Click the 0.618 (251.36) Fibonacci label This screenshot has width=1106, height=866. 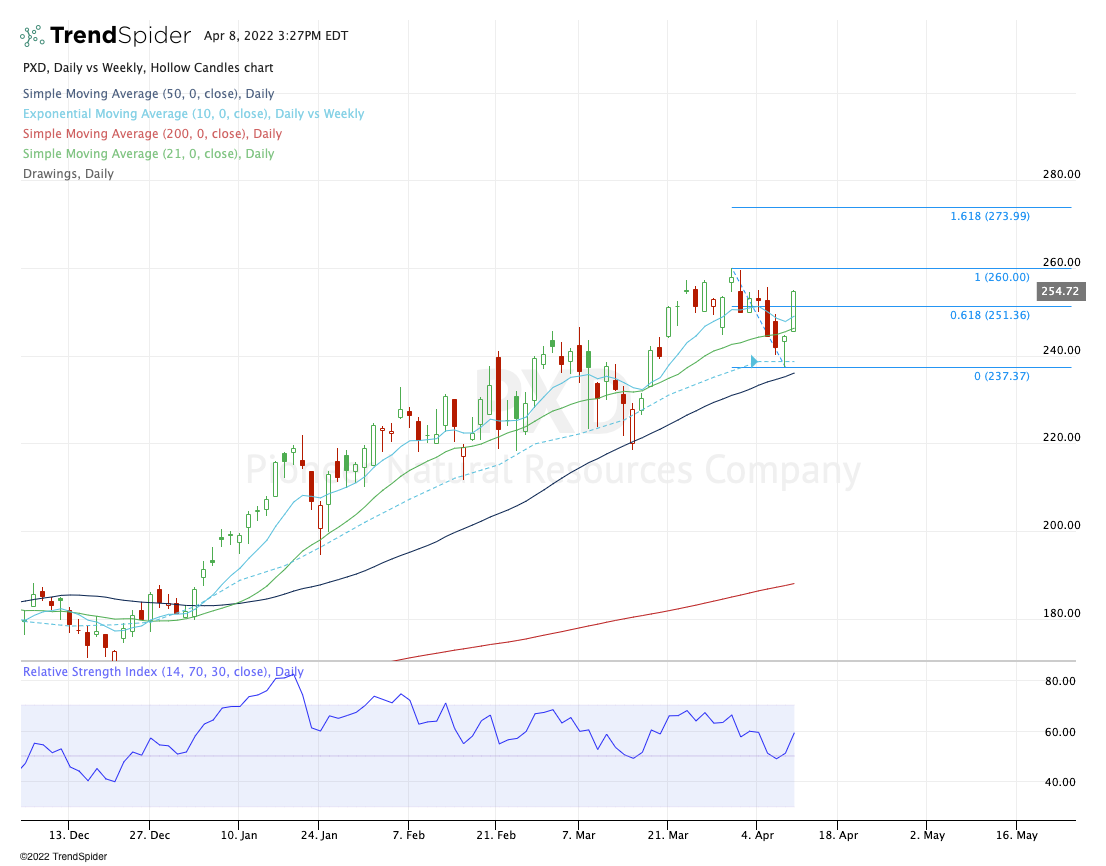990,315
